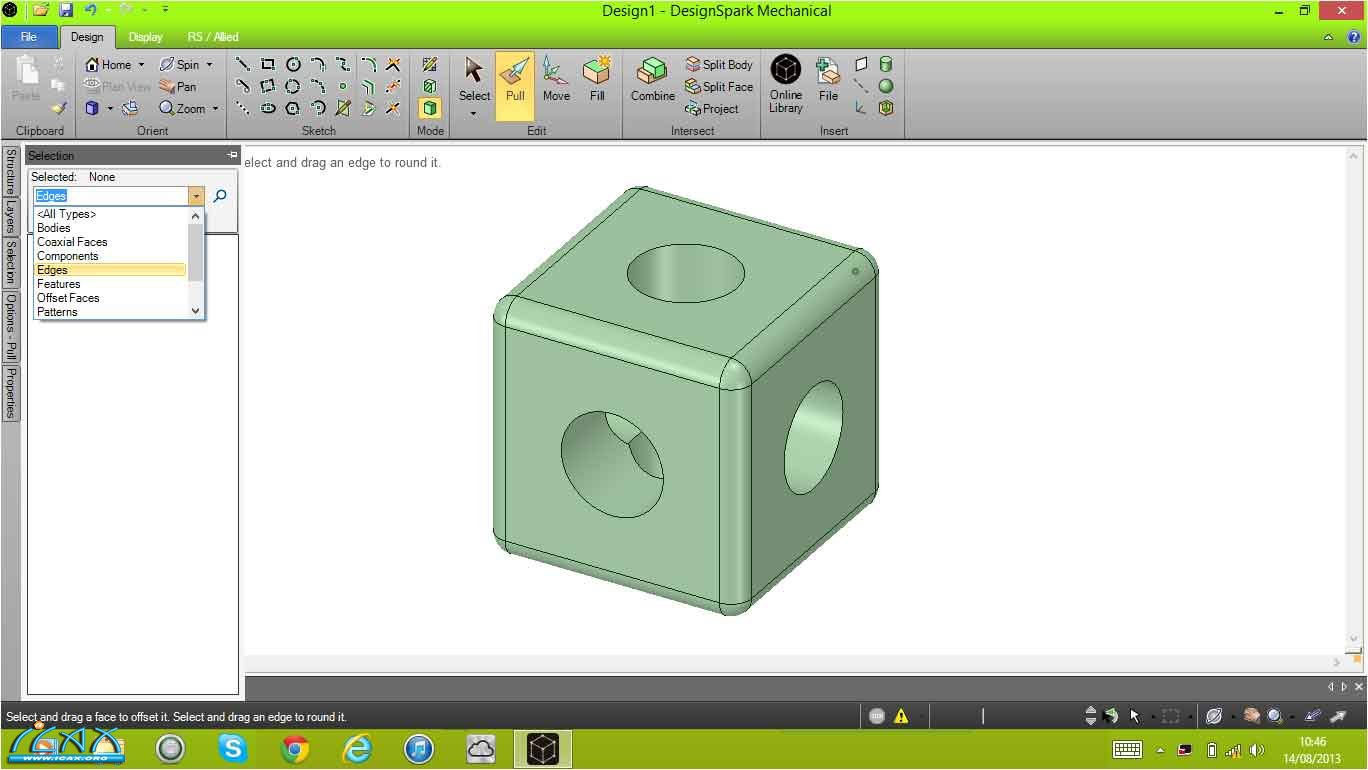The width and height of the screenshot is (1368, 770).
Task: Click the search magnifier in Selection panel
Action: pyautogui.click(x=220, y=196)
